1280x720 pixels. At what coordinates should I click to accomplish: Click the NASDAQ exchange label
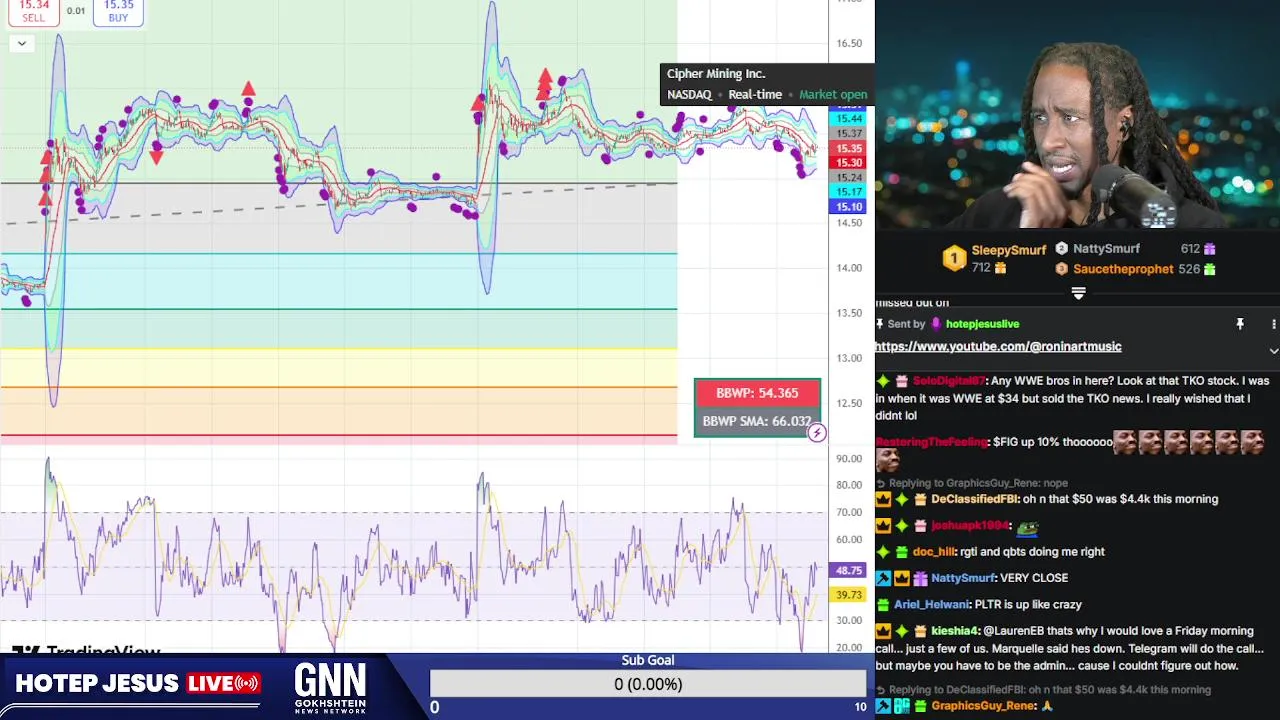tap(689, 95)
